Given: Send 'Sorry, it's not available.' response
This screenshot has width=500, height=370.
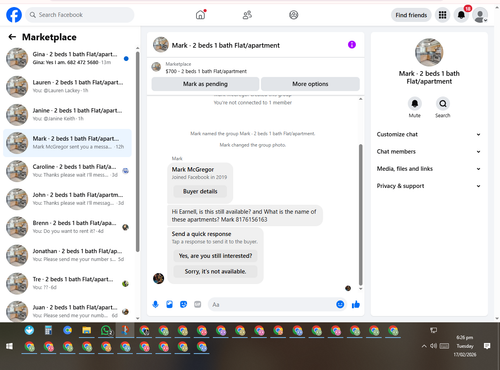Looking at the screenshot, I should [x=215, y=272].
